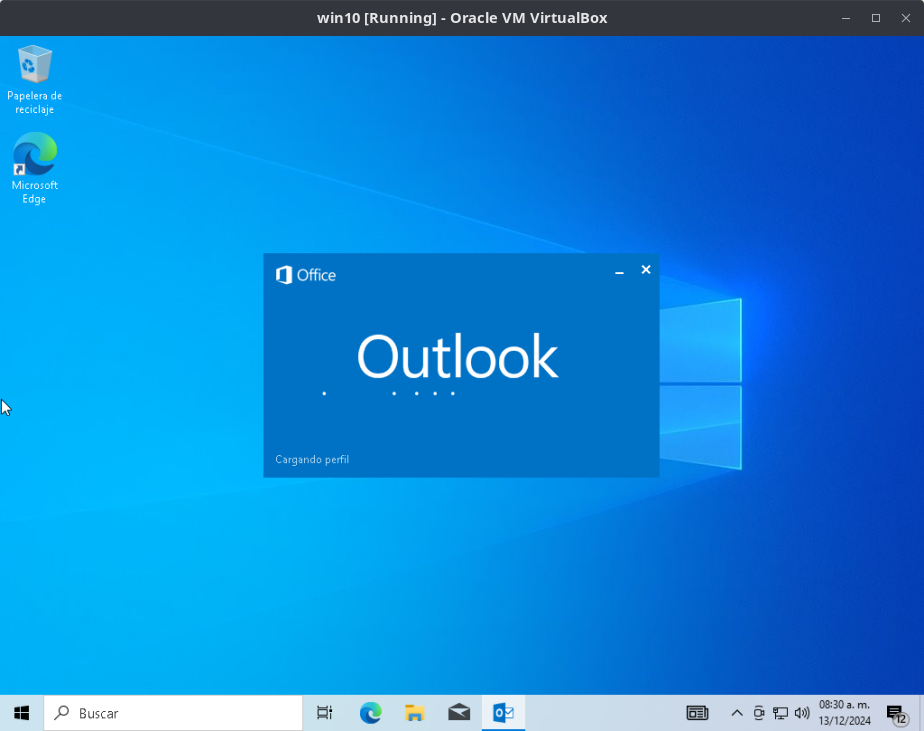Minimize the Outlook splash screen
The width and height of the screenshot is (924, 731).
click(619, 272)
